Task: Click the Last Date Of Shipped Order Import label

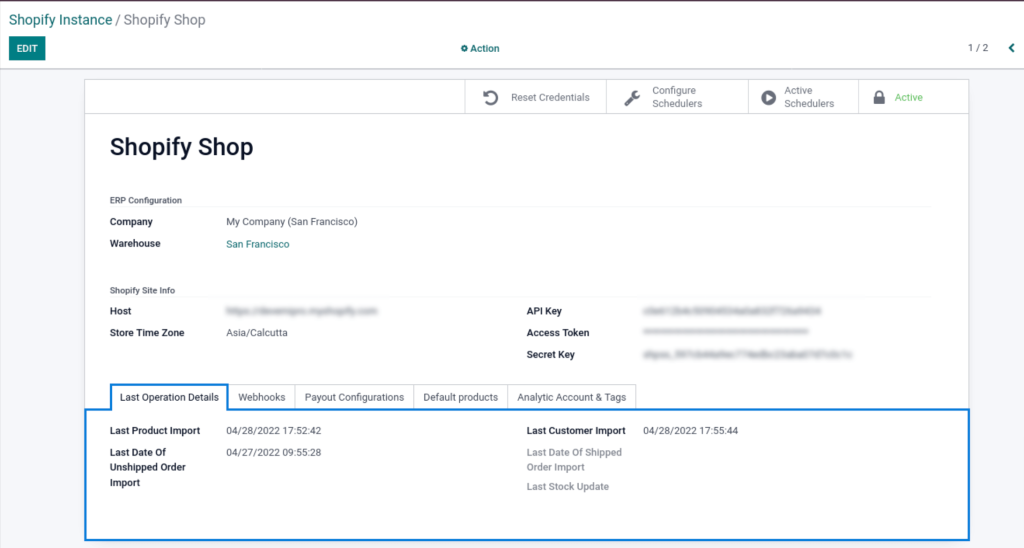Action: tap(574, 460)
